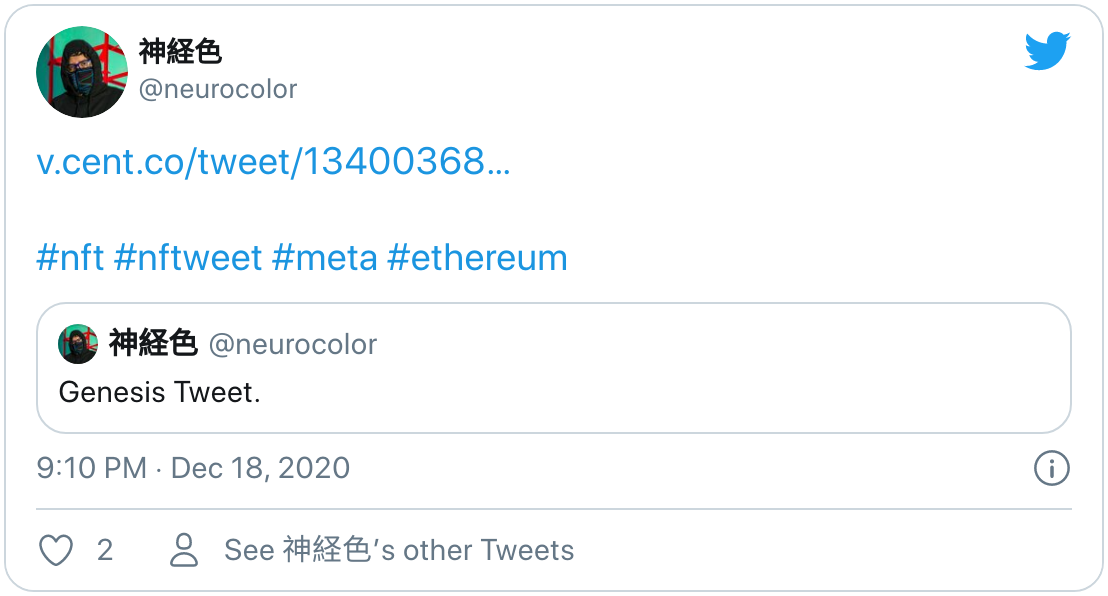Open the #meta hashtag
1108x596 pixels.
pos(325,257)
